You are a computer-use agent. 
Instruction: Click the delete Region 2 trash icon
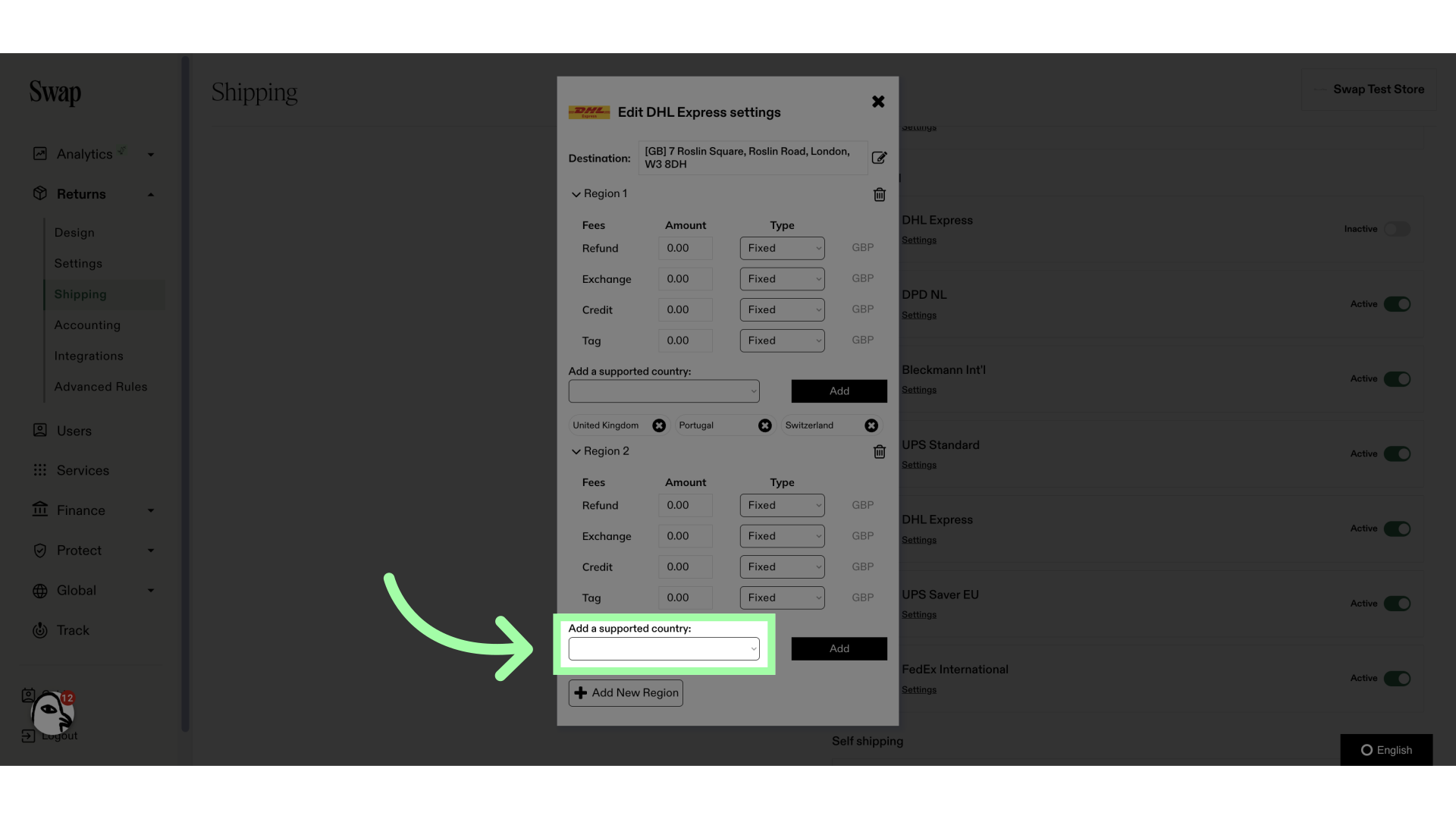880,452
